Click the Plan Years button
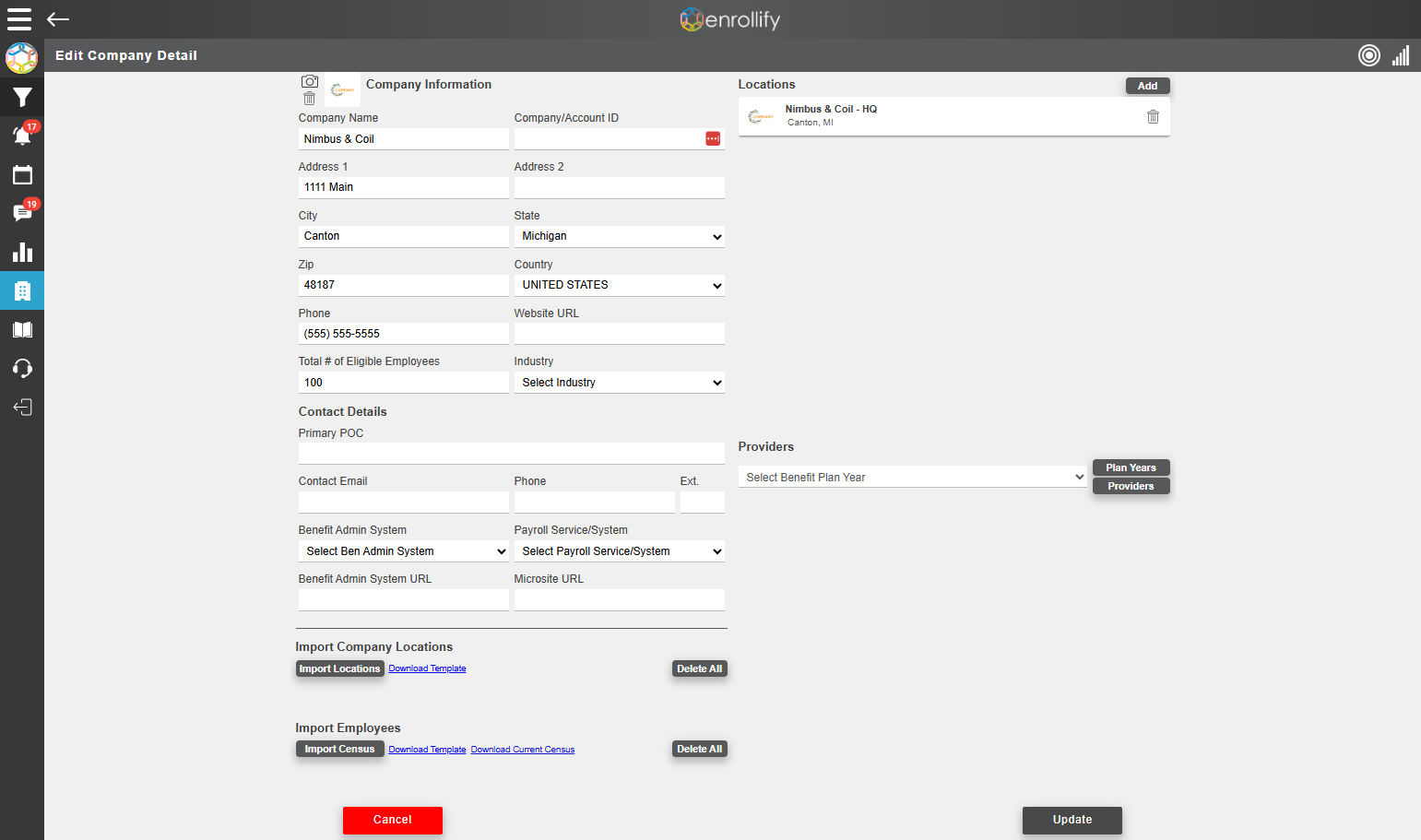 (1131, 467)
